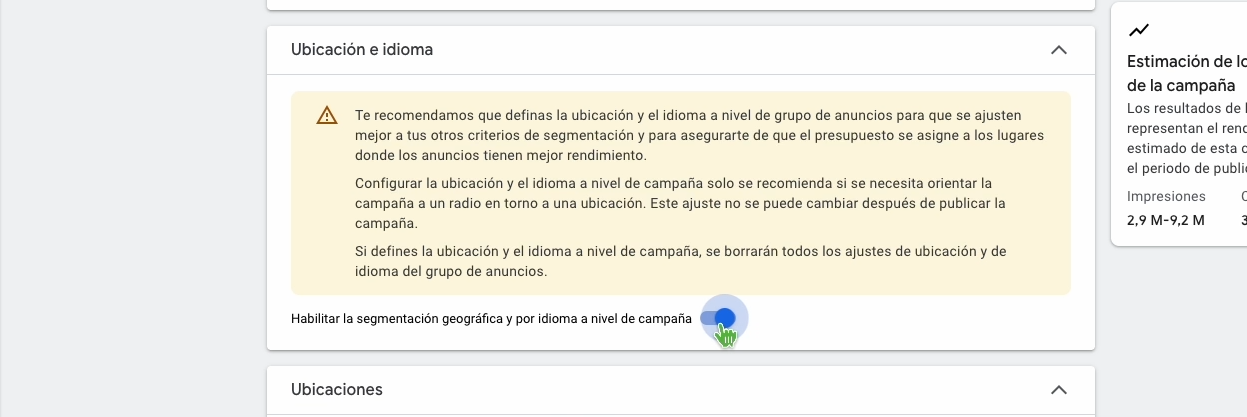Collapse the Ubicación e idioma section chevron
Screen dimensions: 1247x417
point(1059,50)
